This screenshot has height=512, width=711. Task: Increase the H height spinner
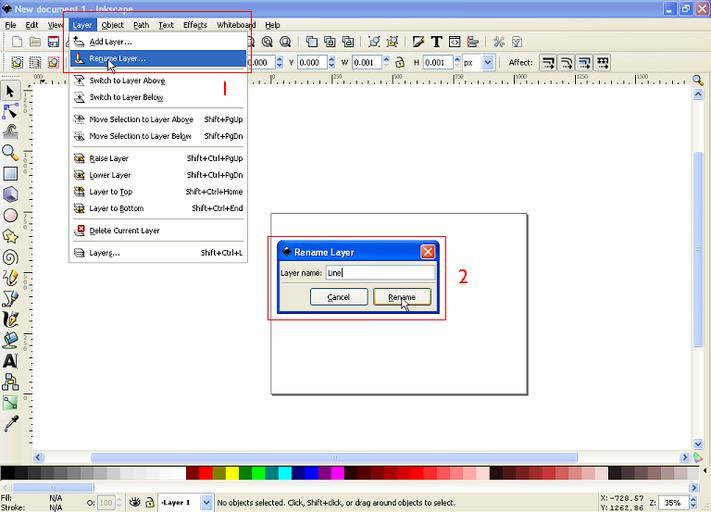tap(457, 59)
